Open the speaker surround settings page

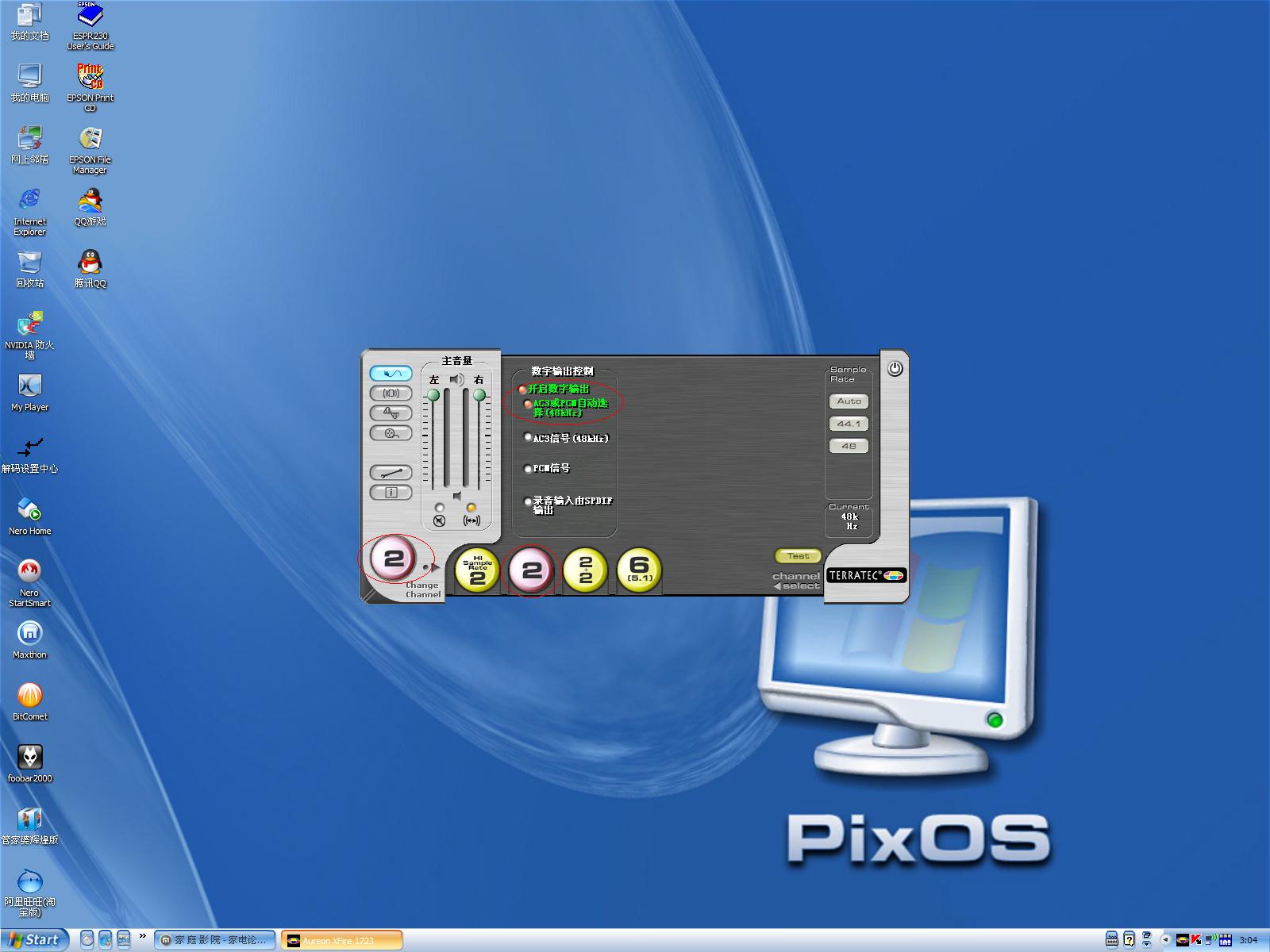tap(391, 393)
